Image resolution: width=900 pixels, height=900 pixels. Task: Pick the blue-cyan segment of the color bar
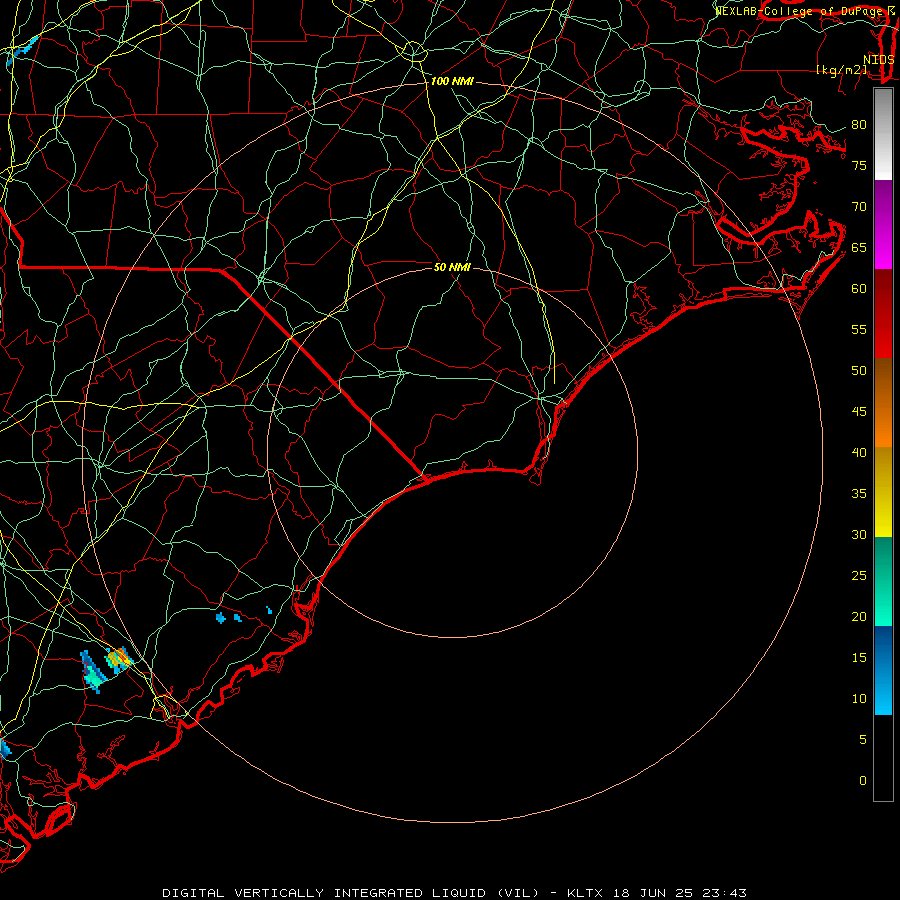(883, 670)
